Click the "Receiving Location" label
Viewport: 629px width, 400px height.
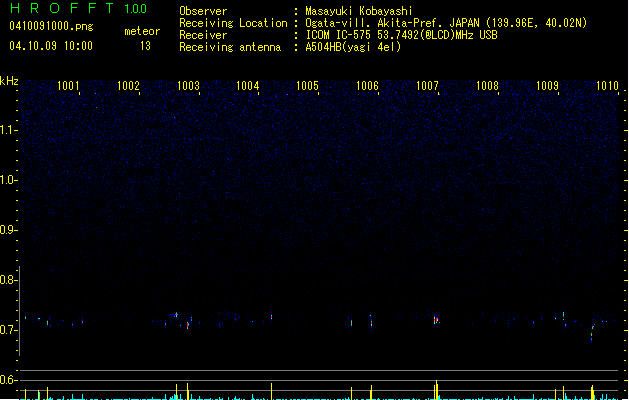pos(233,23)
